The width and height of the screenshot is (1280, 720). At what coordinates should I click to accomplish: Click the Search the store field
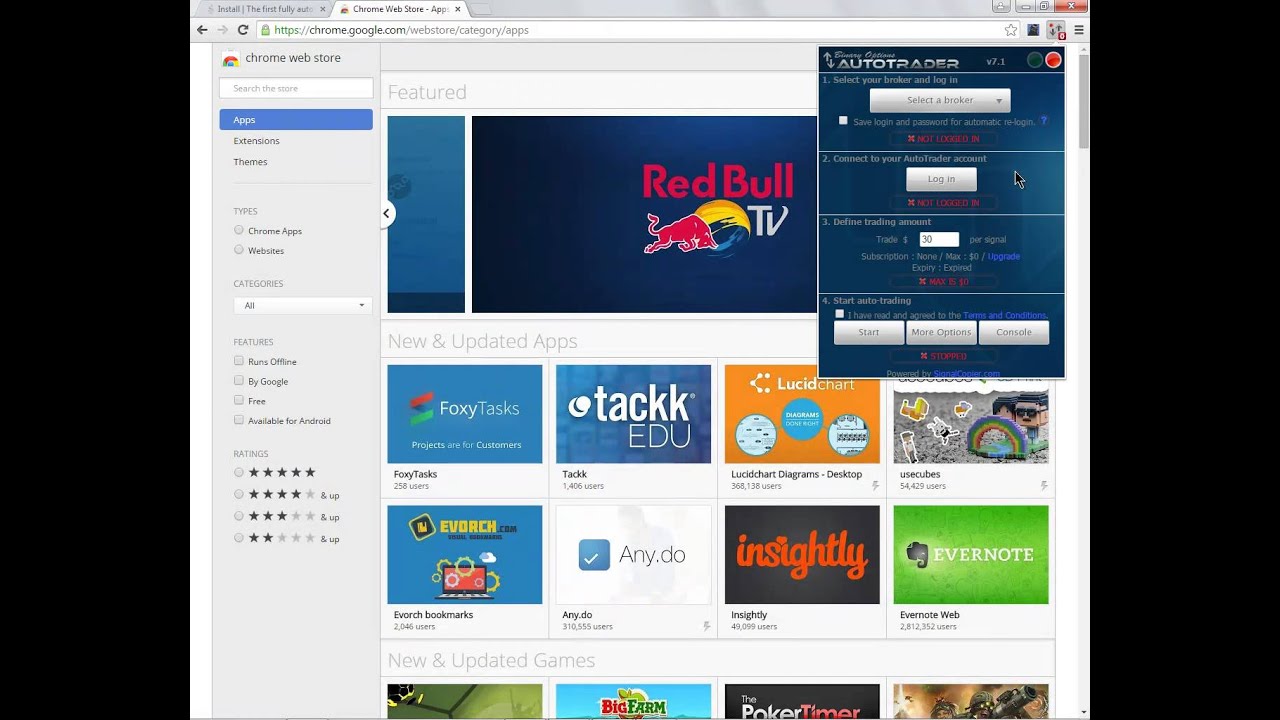click(x=296, y=88)
